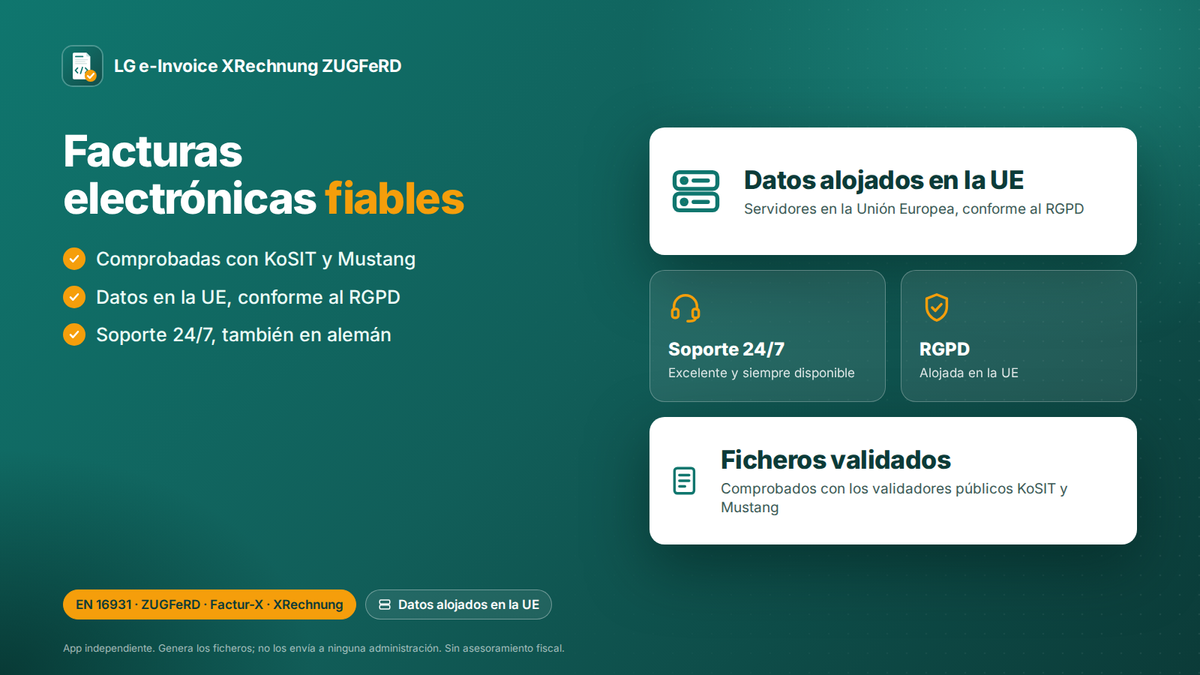Click the text Datos en la UE, conforme al RGPD

pyautogui.click(x=248, y=297)
